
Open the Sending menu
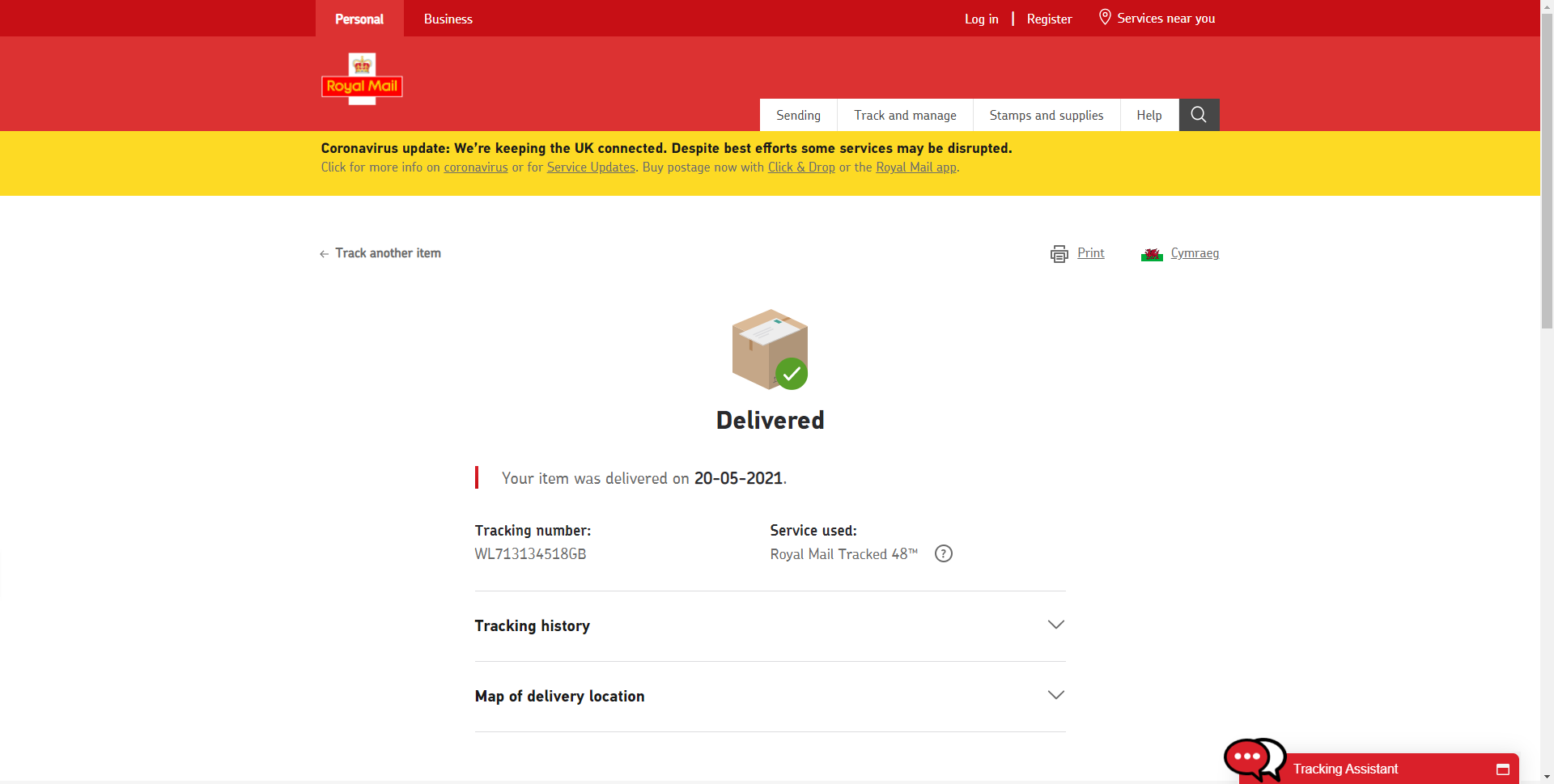coord(798,116)
